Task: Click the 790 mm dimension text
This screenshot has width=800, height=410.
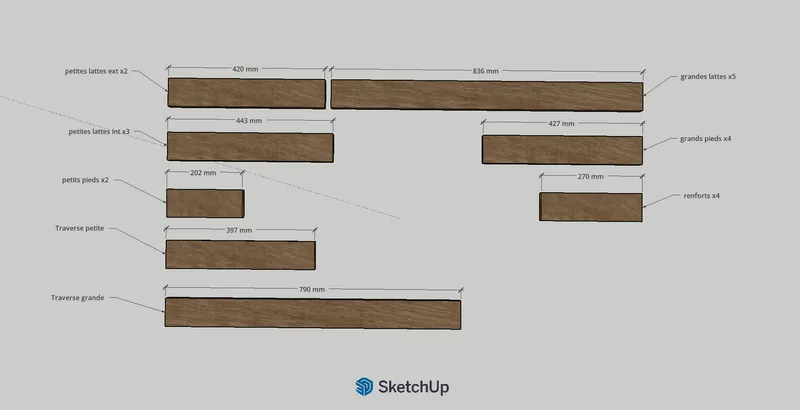Action: pos(312,290)
